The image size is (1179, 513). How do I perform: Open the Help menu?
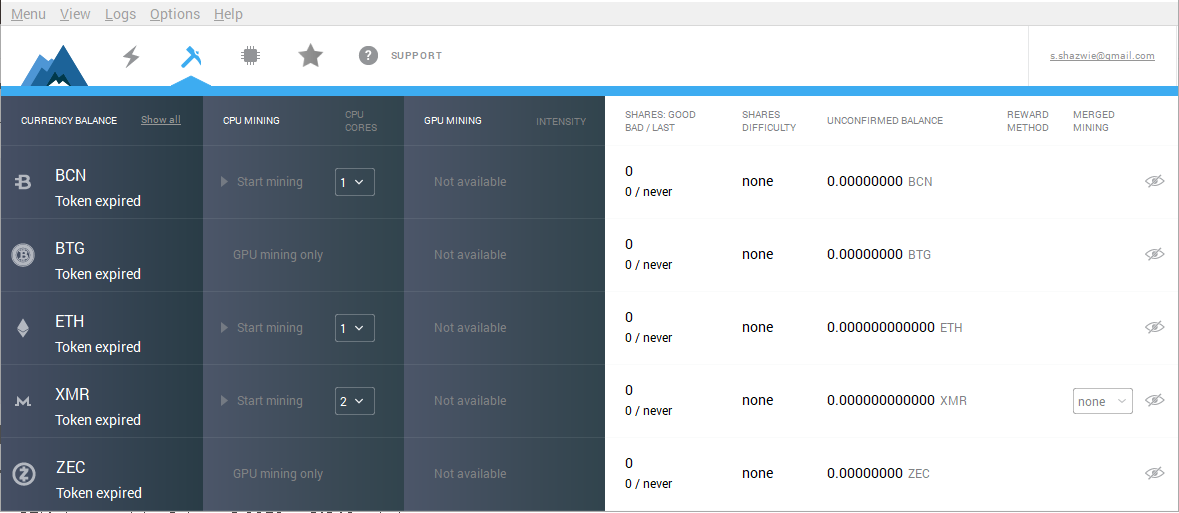229,14
